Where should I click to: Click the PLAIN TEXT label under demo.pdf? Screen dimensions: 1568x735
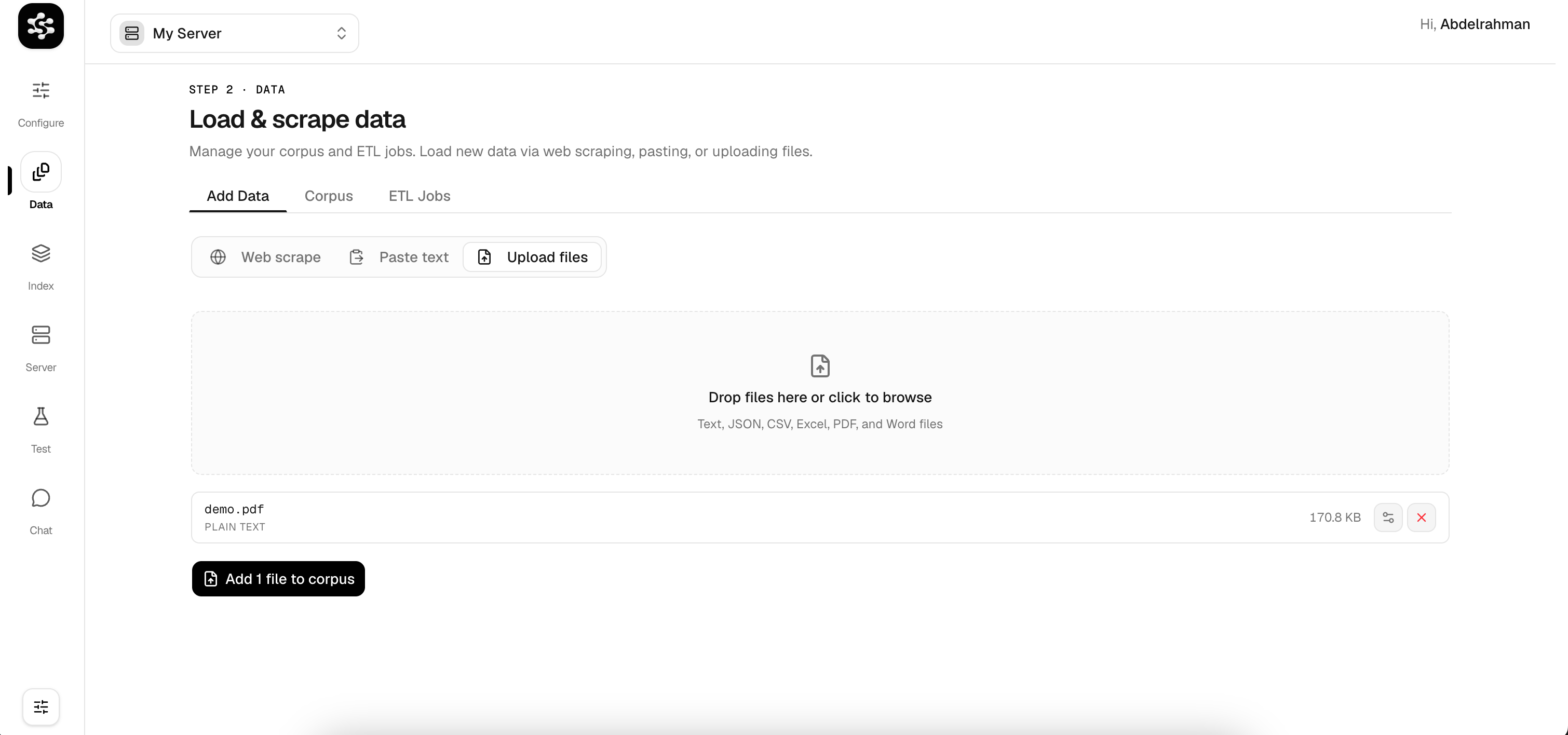pyautogui.click(x=235, y=527)
